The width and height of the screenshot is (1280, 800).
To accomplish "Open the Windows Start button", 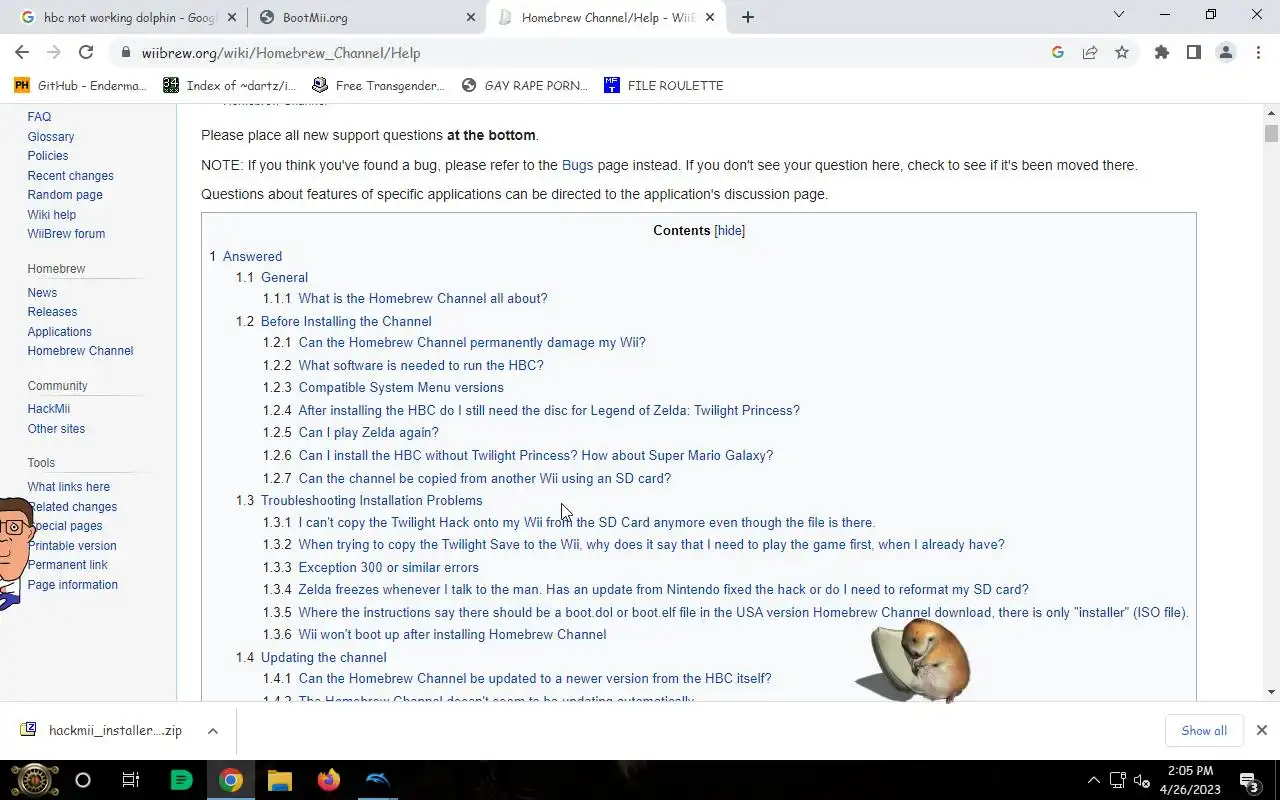I will pos(34,780).
